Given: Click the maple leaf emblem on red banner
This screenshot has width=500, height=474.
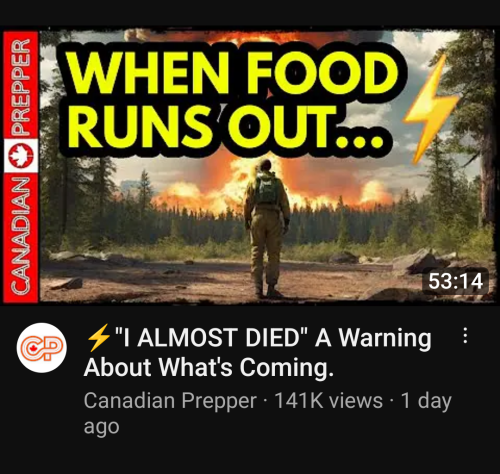Looking at the screenshot, I should (21, 156).
